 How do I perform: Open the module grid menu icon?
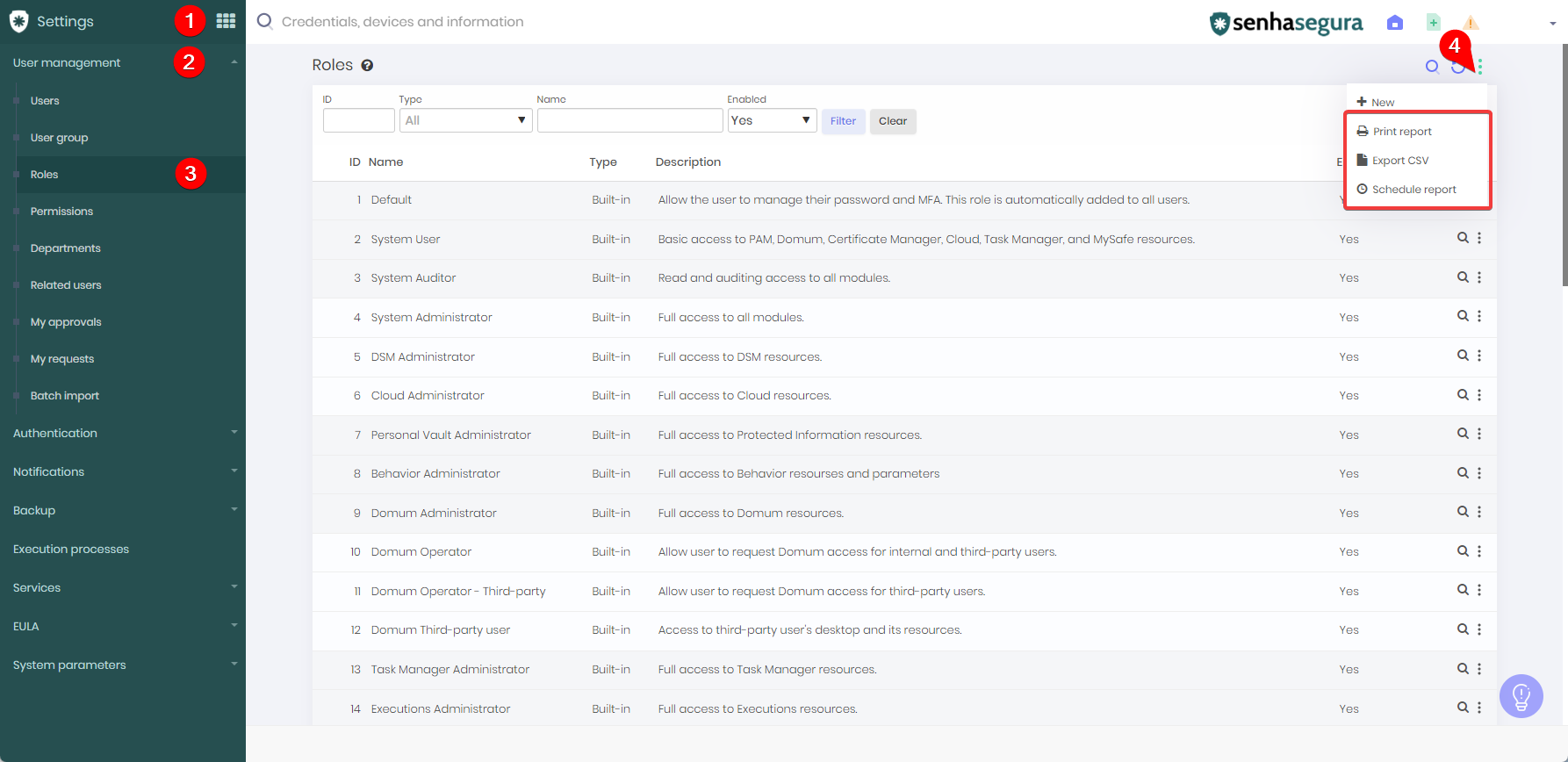pos(226,21)
